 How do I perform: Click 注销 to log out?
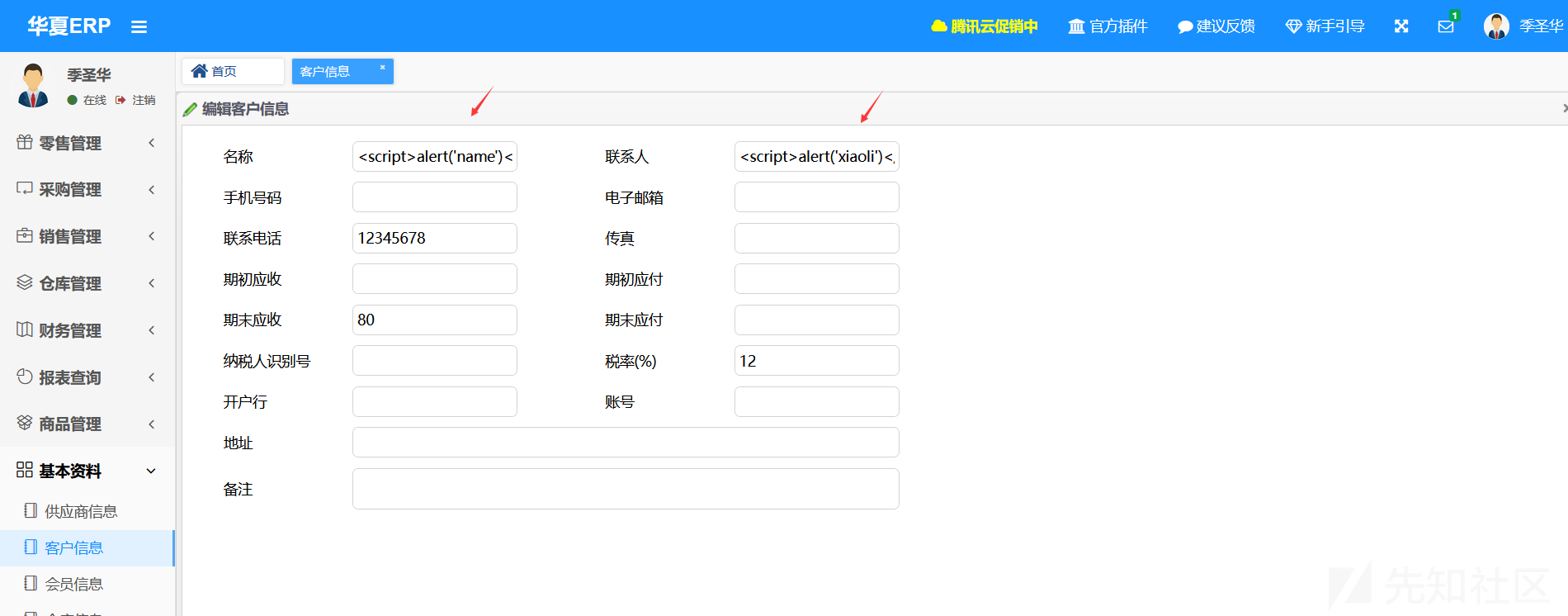[135, 100]
